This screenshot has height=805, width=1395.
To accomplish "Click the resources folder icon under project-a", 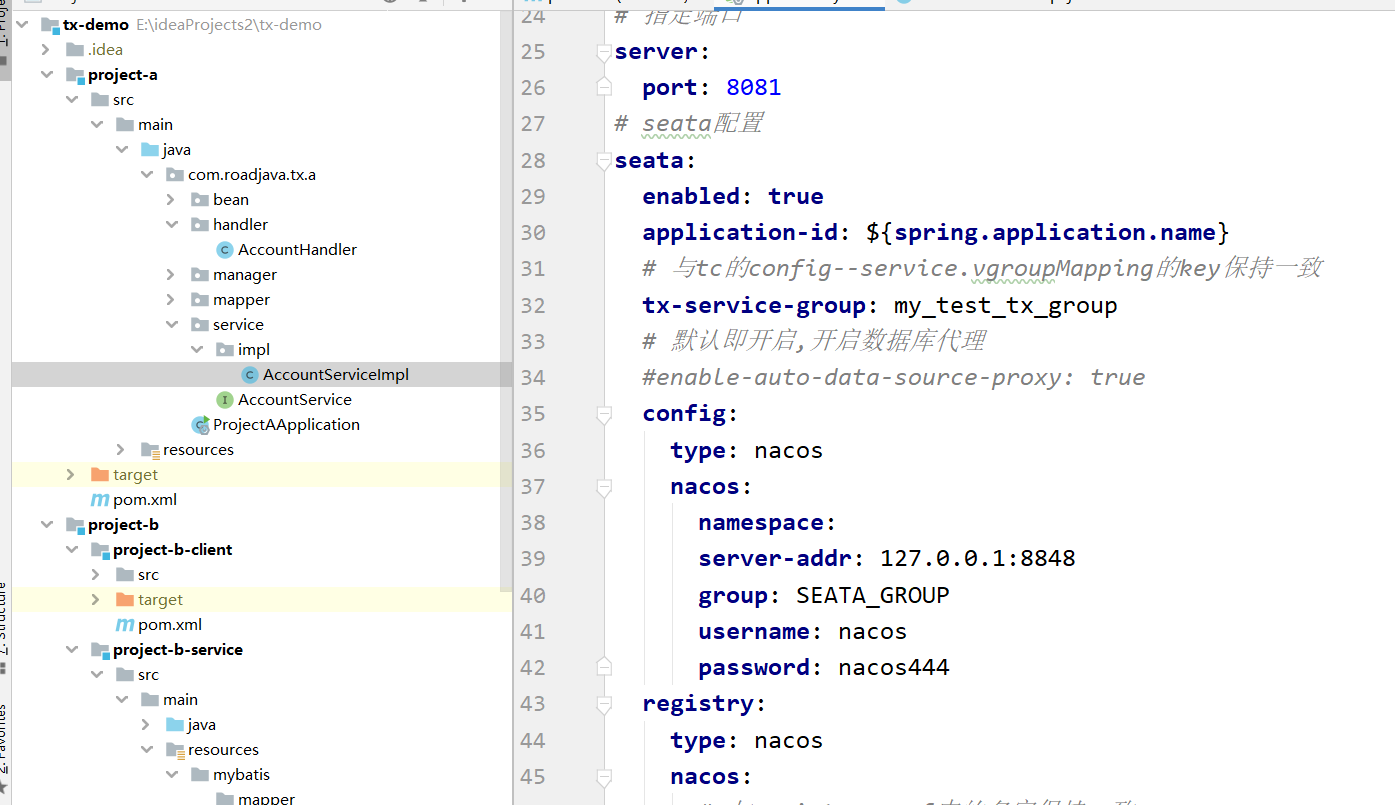I will (149, 449).
